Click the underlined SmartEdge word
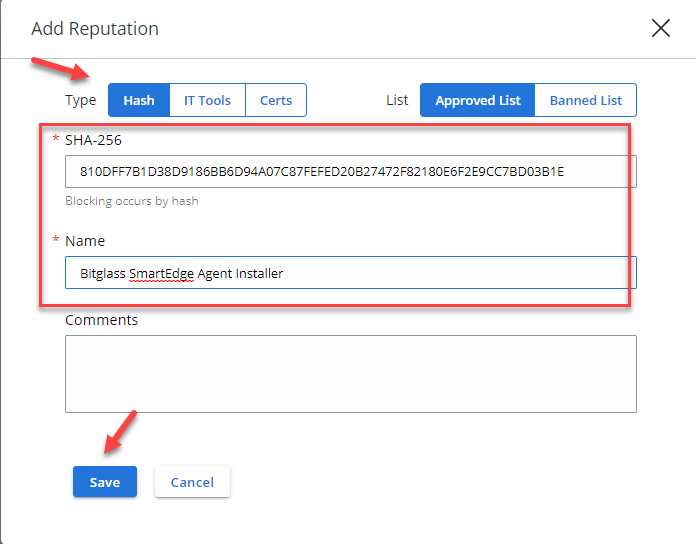Image resolution: width=696 pixels, height=544 pixels. [162, 274]
